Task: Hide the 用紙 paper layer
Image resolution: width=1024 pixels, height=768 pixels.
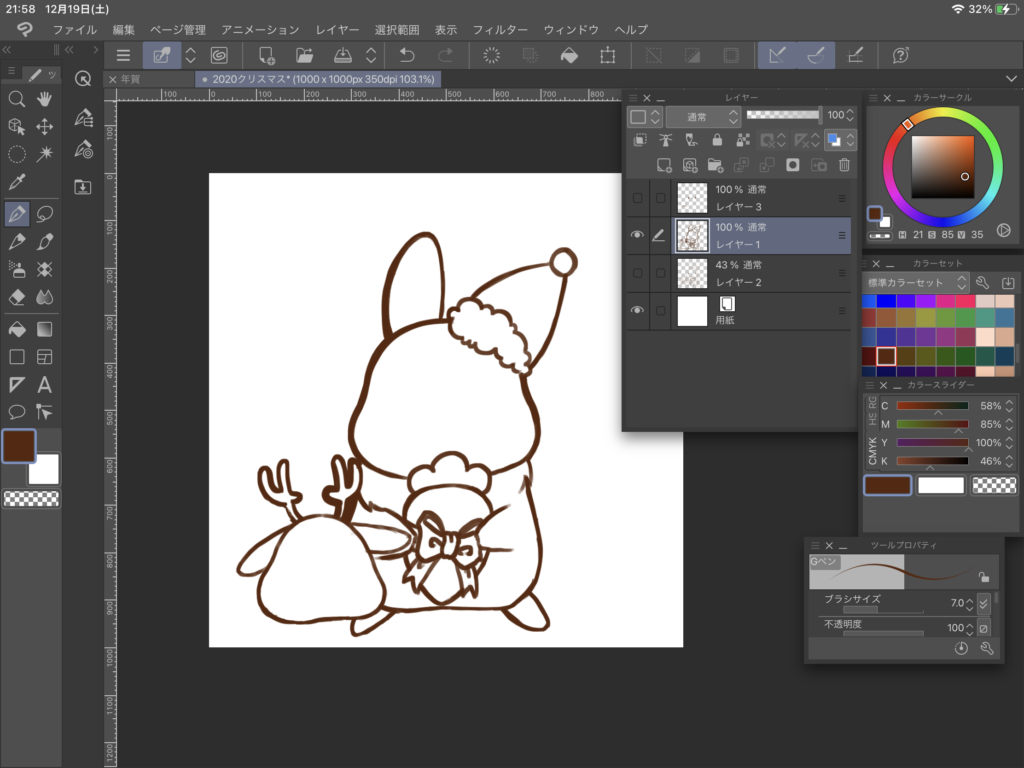Action: pos(637,311)
